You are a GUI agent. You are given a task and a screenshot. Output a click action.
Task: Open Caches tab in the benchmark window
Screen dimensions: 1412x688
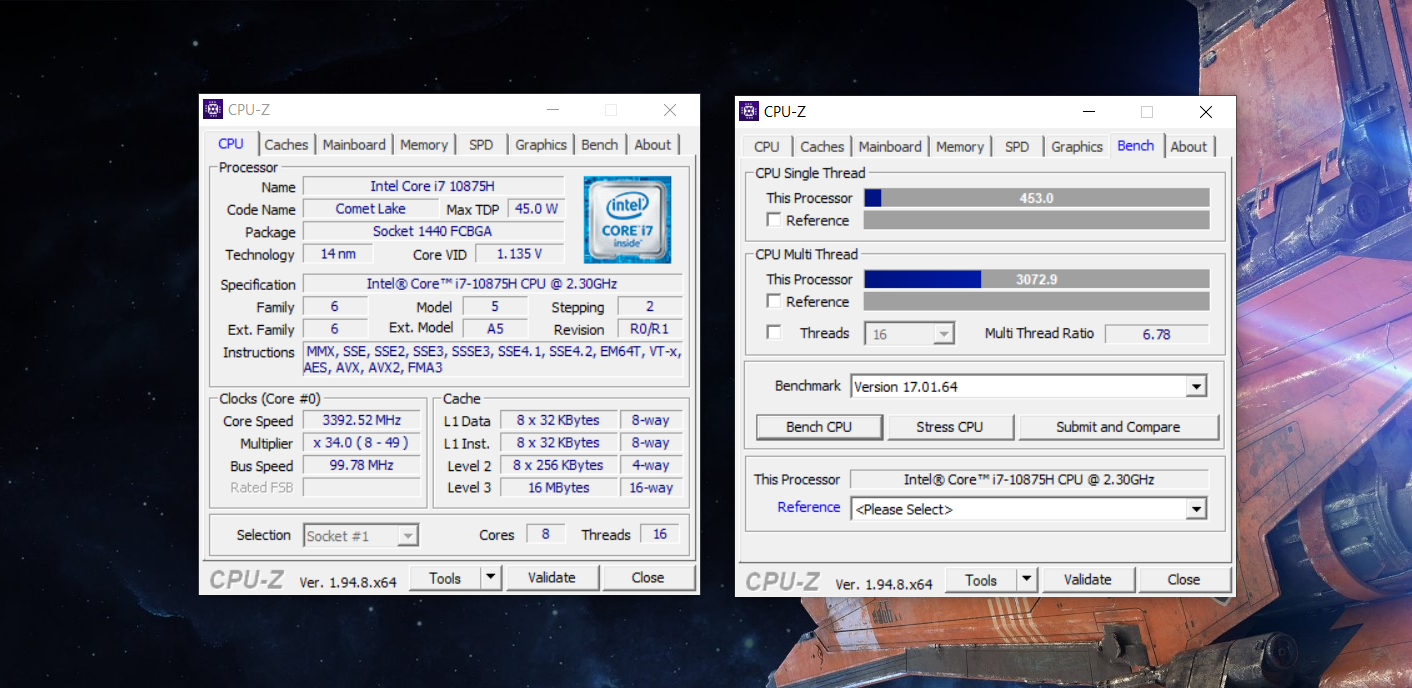coord(822,147)
